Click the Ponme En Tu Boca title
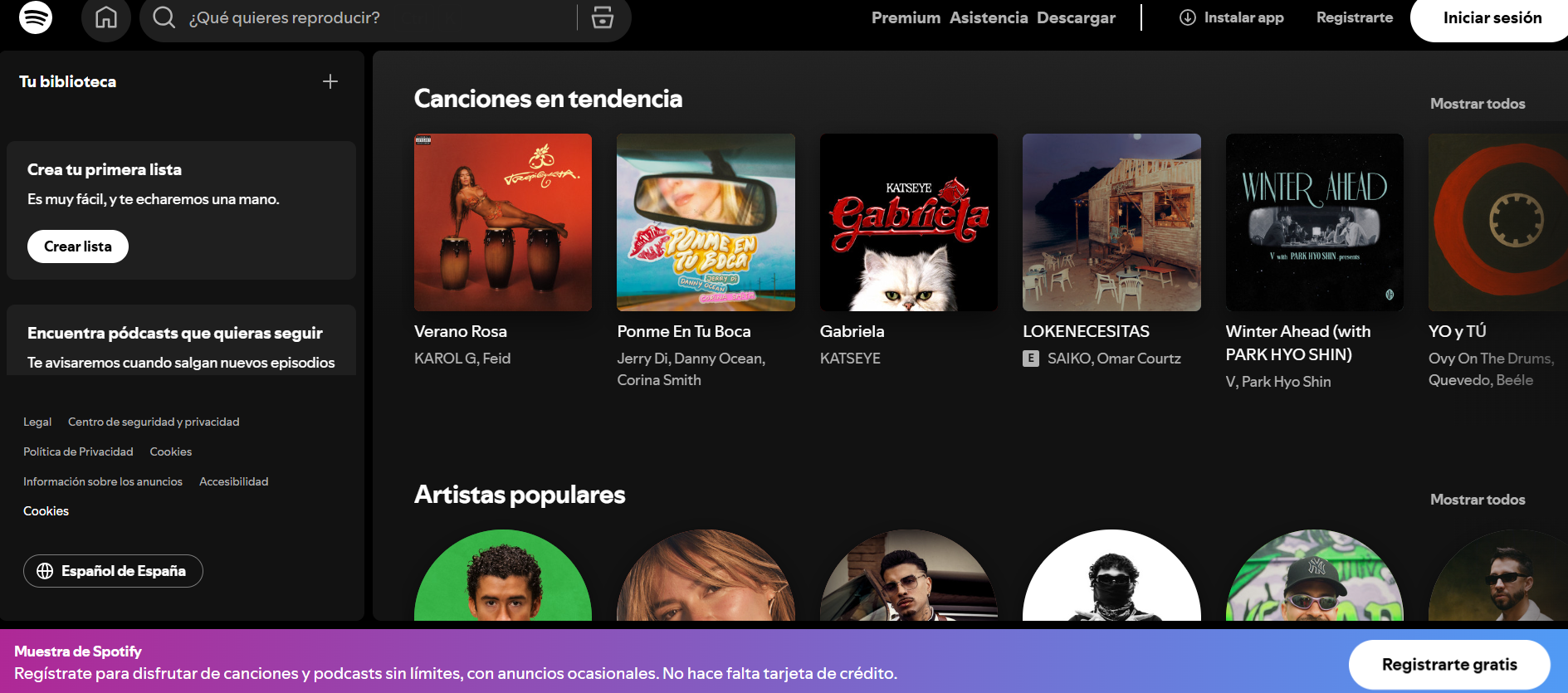The height and width of the screenshot is (693, 1568). tap(684, 331)
